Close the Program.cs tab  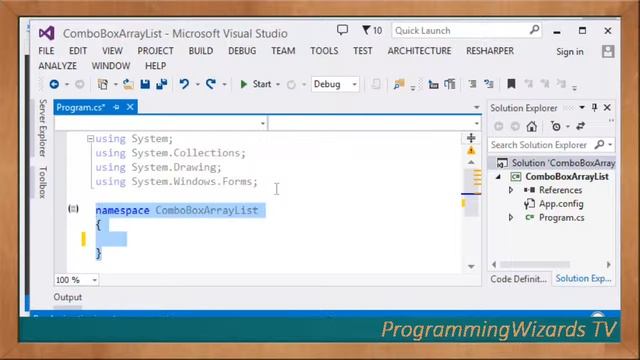coord(130,107)
